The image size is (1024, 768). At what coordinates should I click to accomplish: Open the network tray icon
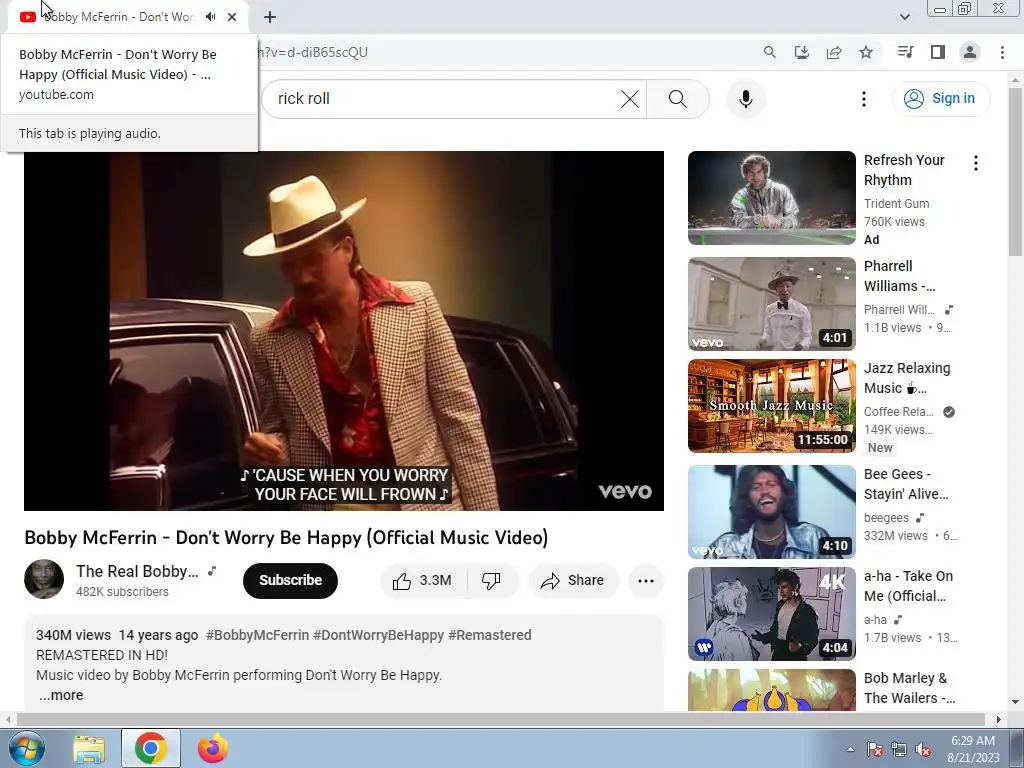[899, 749]
